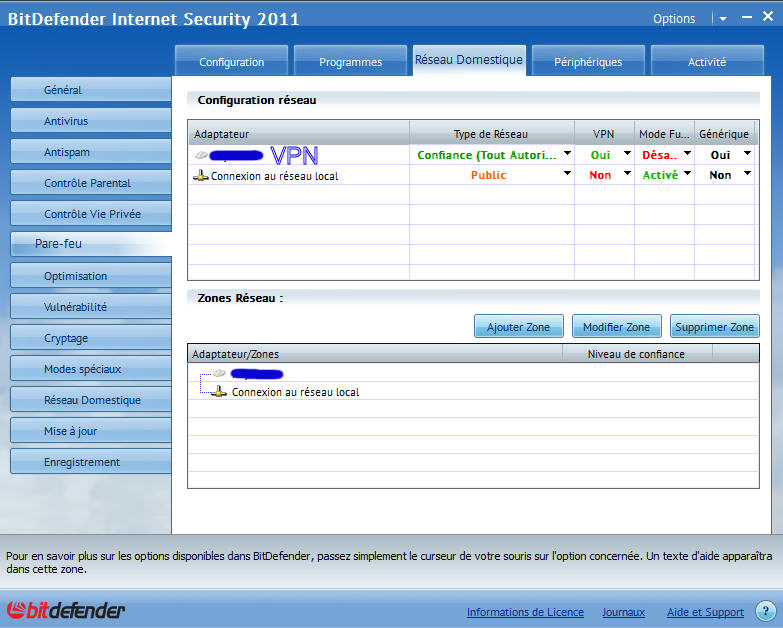
Task: Open the Informations de Licence link
Action: point(525,612)
